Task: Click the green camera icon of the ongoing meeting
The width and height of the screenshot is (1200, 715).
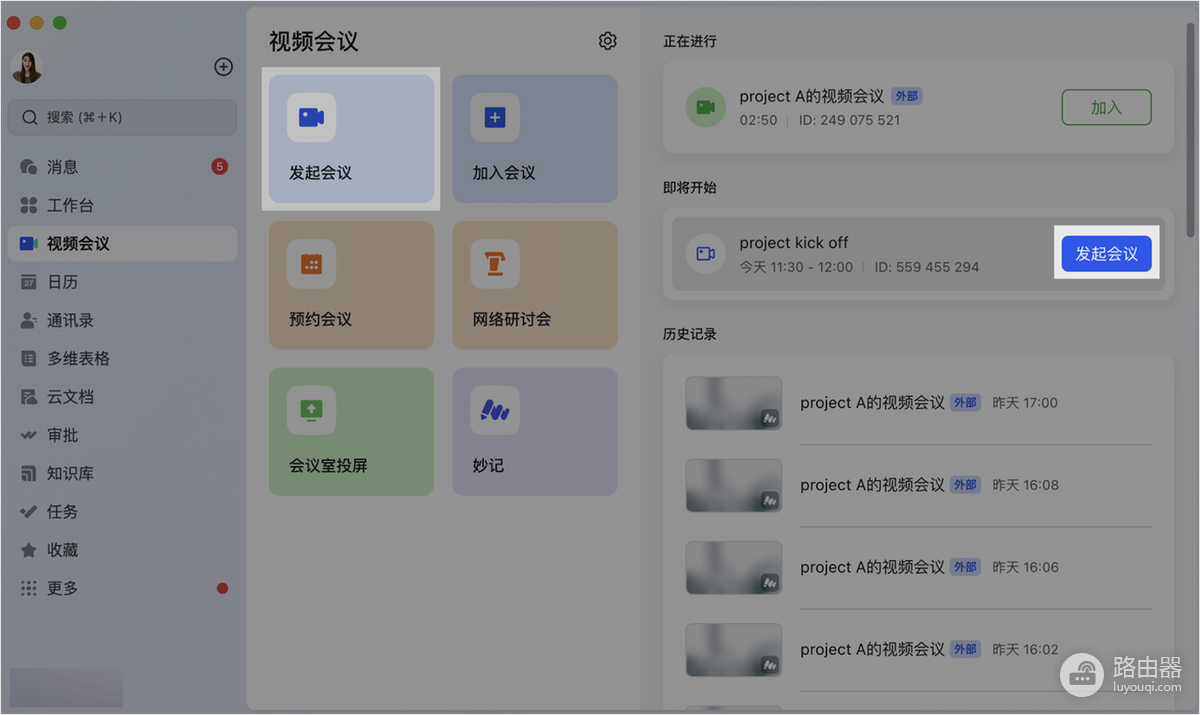Action: point(706,107)
